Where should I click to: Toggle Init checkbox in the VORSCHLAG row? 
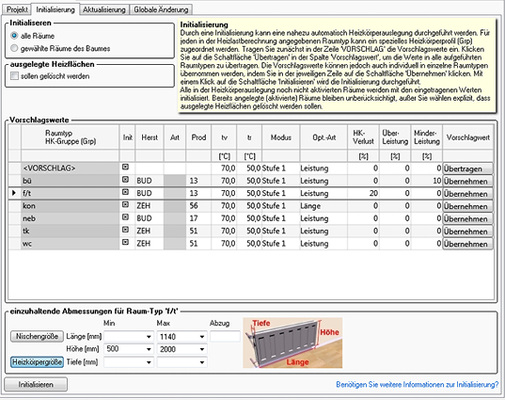tap(125, 167)
